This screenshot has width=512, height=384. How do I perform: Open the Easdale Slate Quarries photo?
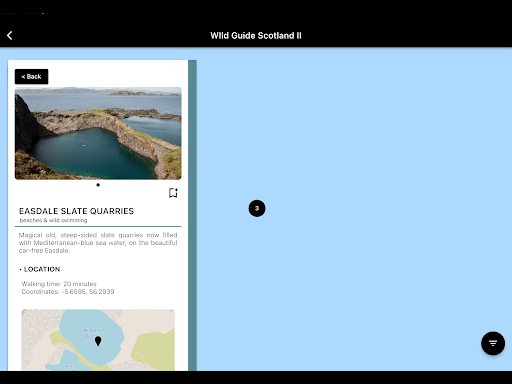[x=98, y=133]
